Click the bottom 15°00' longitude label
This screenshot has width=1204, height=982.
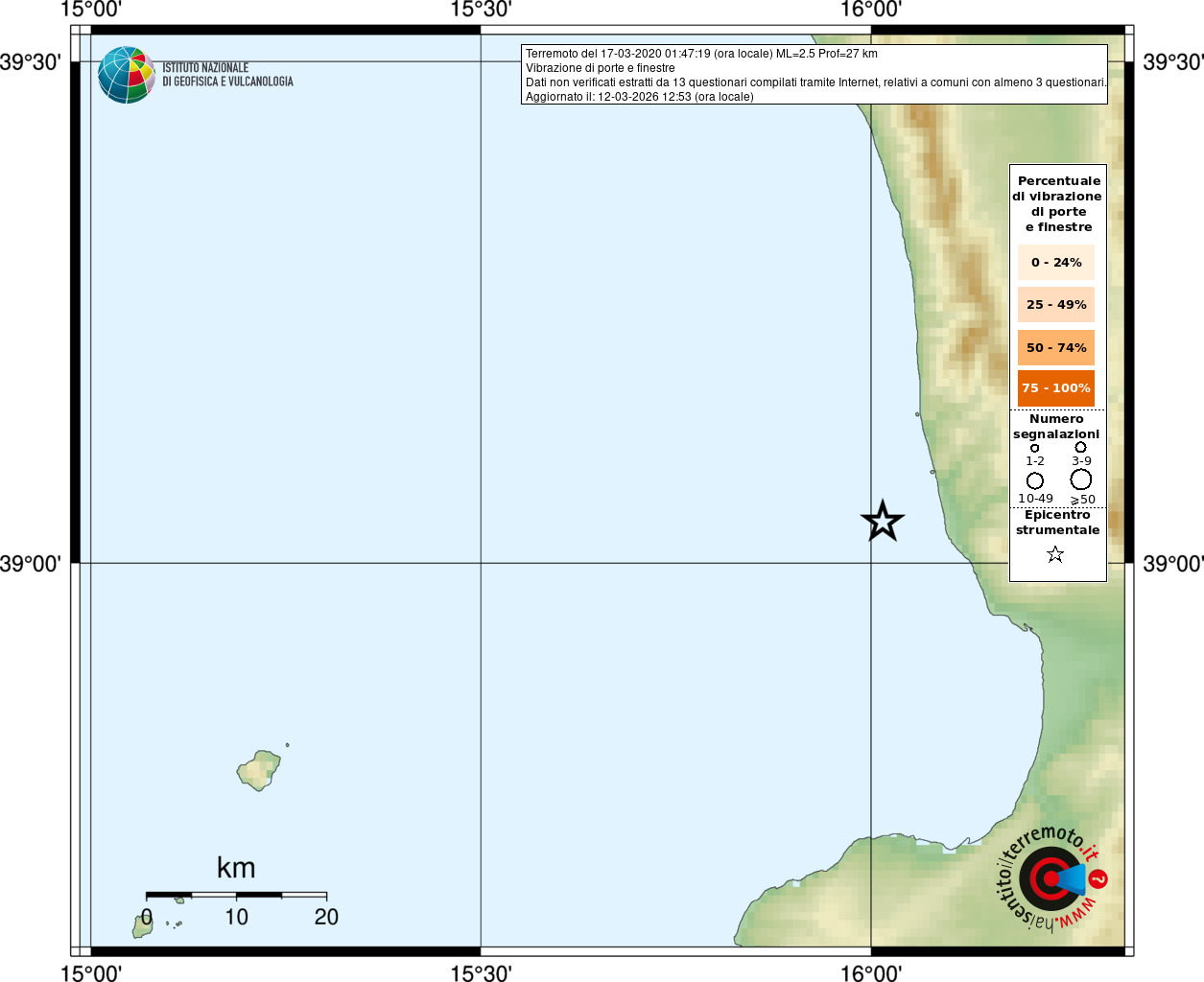90,973
